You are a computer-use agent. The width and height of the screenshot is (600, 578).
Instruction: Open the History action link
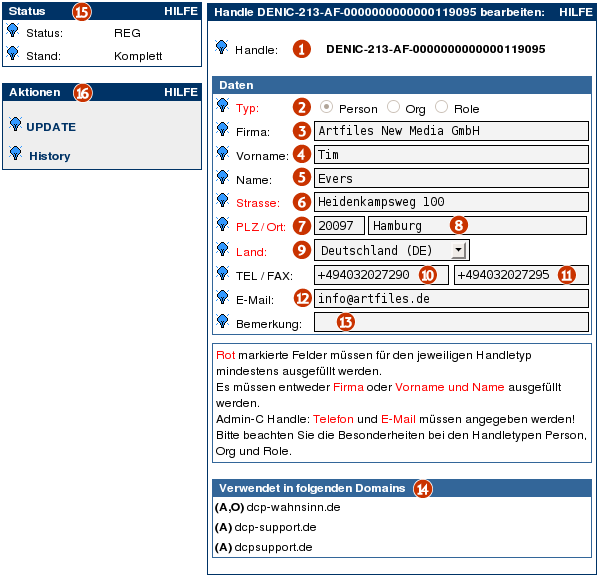(x=50, y=156)
